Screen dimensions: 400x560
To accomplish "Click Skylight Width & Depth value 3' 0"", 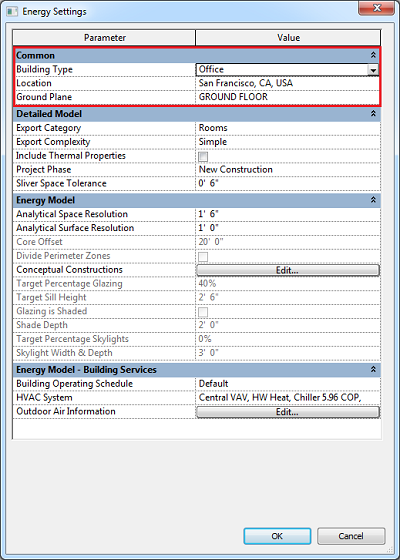I will point(288,353).
